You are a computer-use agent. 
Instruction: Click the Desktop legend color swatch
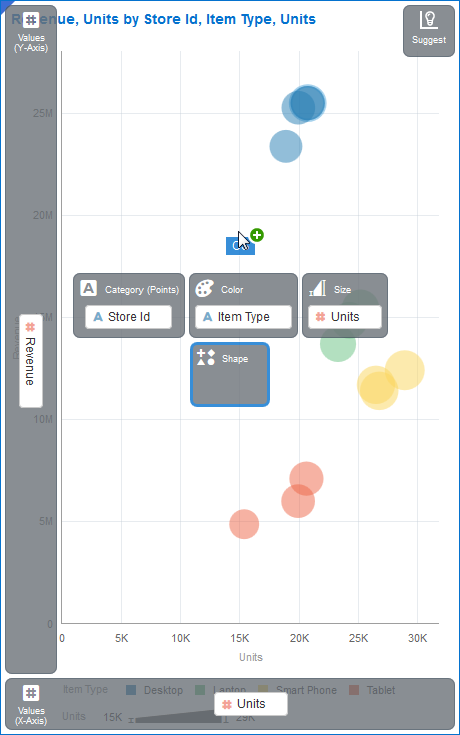pos(131,690)
